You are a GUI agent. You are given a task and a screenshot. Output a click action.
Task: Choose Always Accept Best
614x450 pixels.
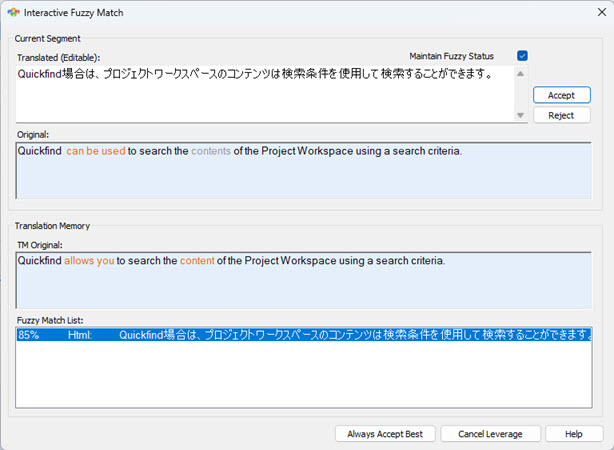(385, 434)
